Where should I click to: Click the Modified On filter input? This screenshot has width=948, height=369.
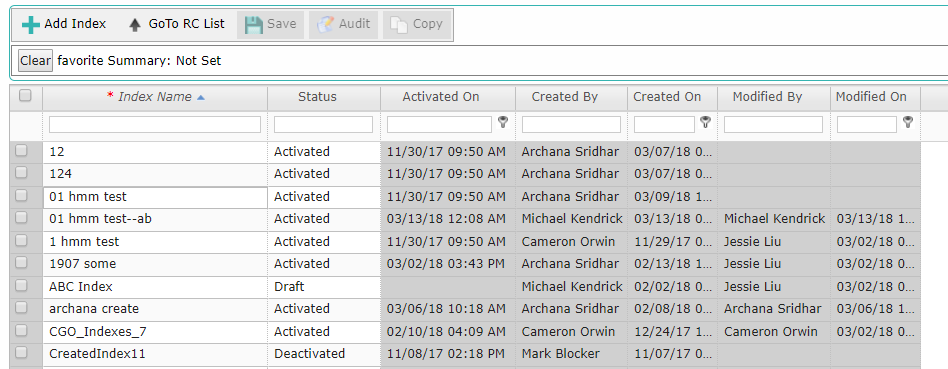[x=867, y=125]
